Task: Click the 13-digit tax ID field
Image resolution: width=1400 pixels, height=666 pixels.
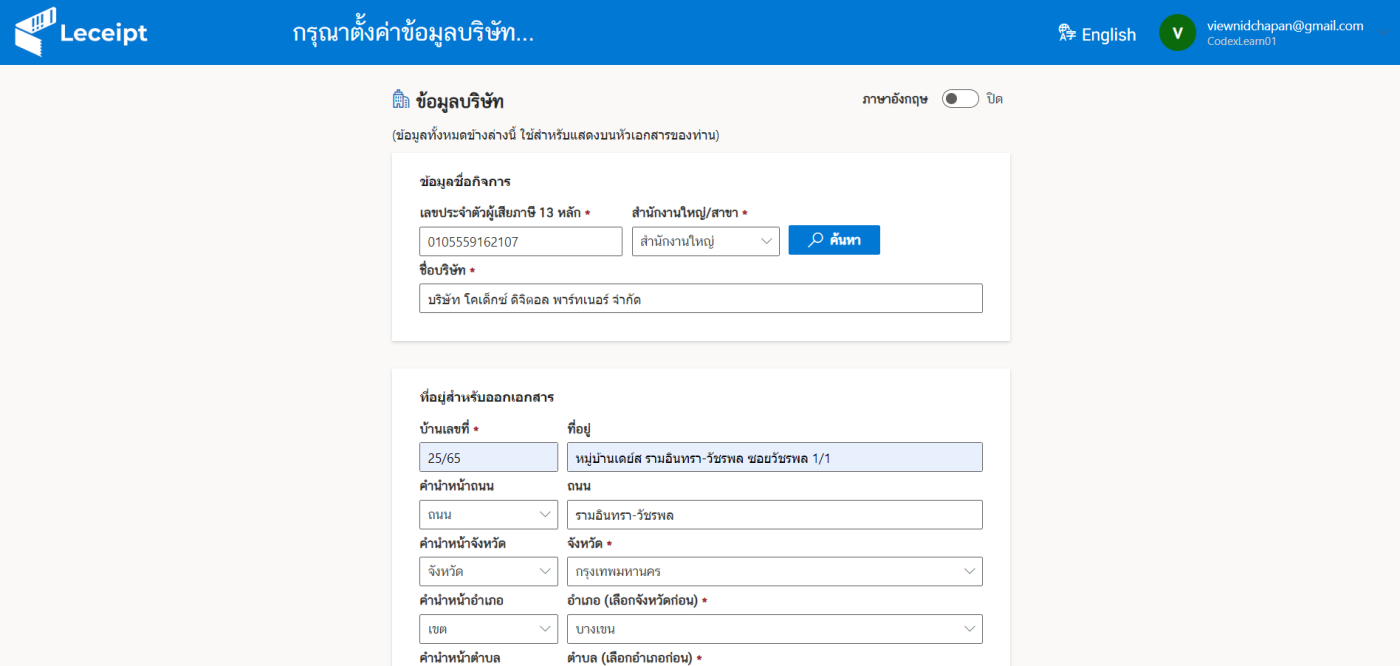Action: pyautogui.click(x=520, y=241)
